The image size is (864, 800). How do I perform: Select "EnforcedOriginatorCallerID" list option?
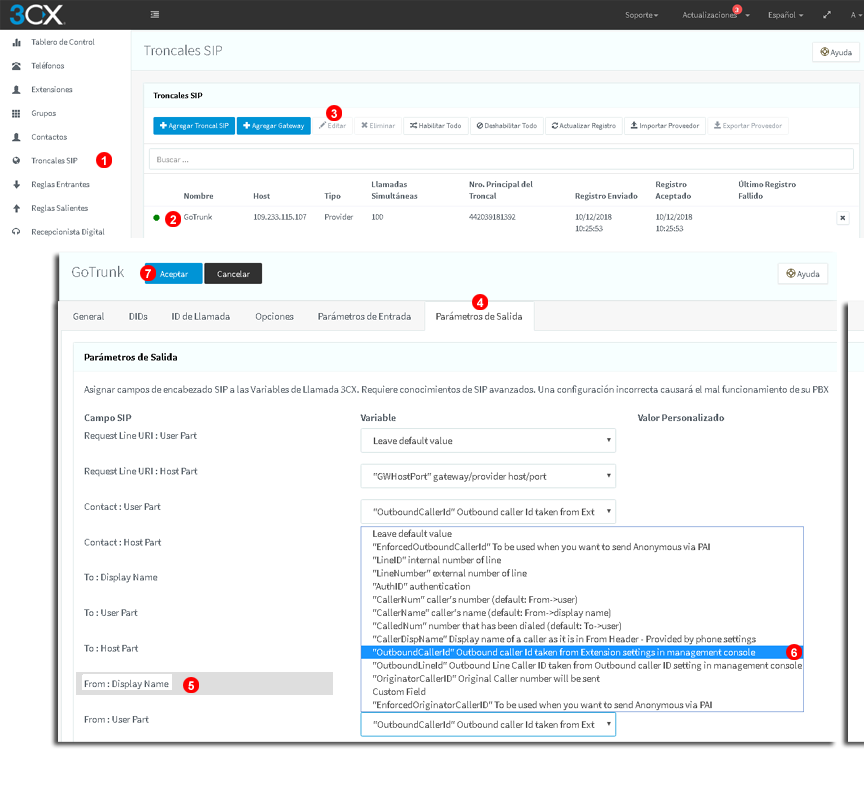point(582,705)
